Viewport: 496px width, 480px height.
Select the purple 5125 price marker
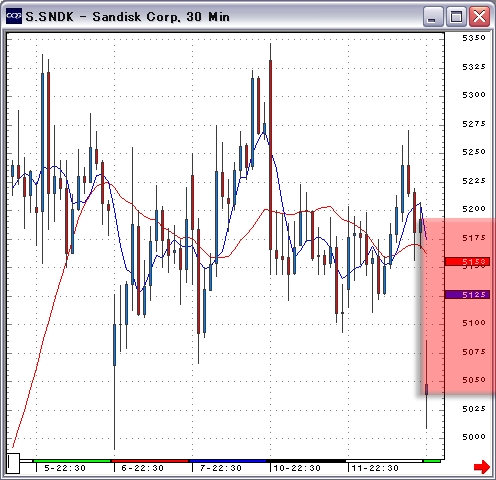pyautogui.click(x=467, y=295)
